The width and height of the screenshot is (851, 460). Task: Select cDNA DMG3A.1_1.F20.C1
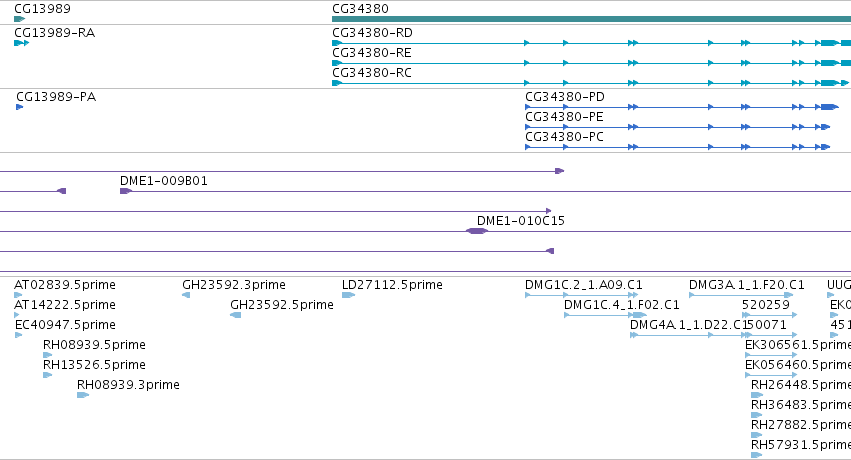[x=747, y=285]
